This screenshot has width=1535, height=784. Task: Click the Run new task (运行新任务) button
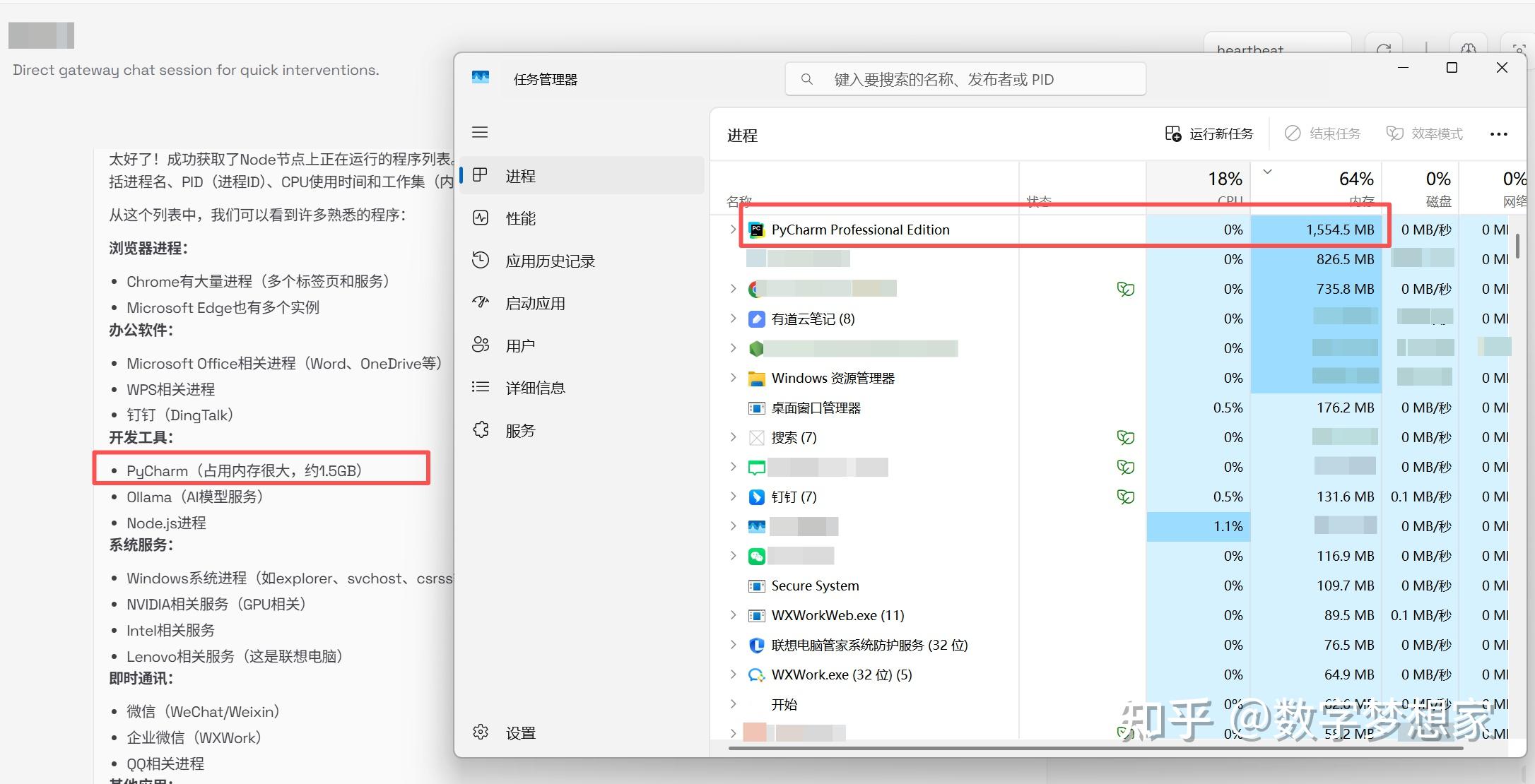[x=1209, y=133]
